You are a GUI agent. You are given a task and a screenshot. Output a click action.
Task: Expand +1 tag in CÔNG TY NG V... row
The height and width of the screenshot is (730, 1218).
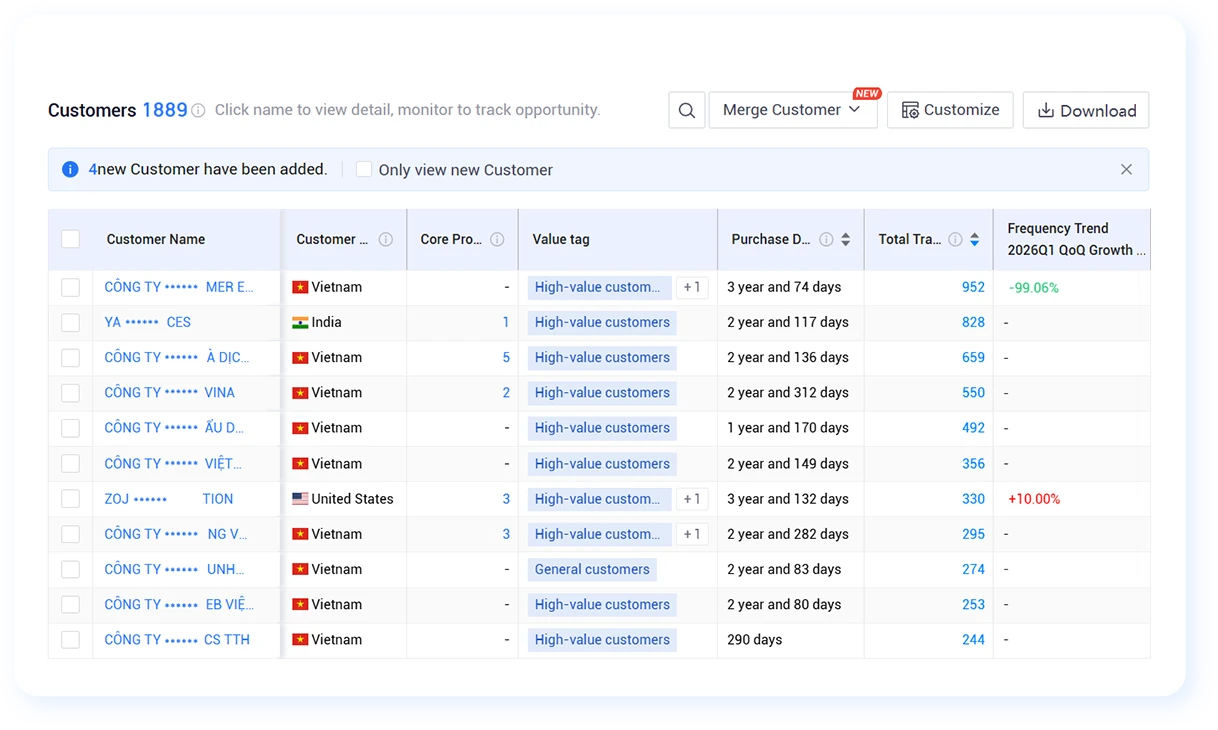(x=692, y=534)
